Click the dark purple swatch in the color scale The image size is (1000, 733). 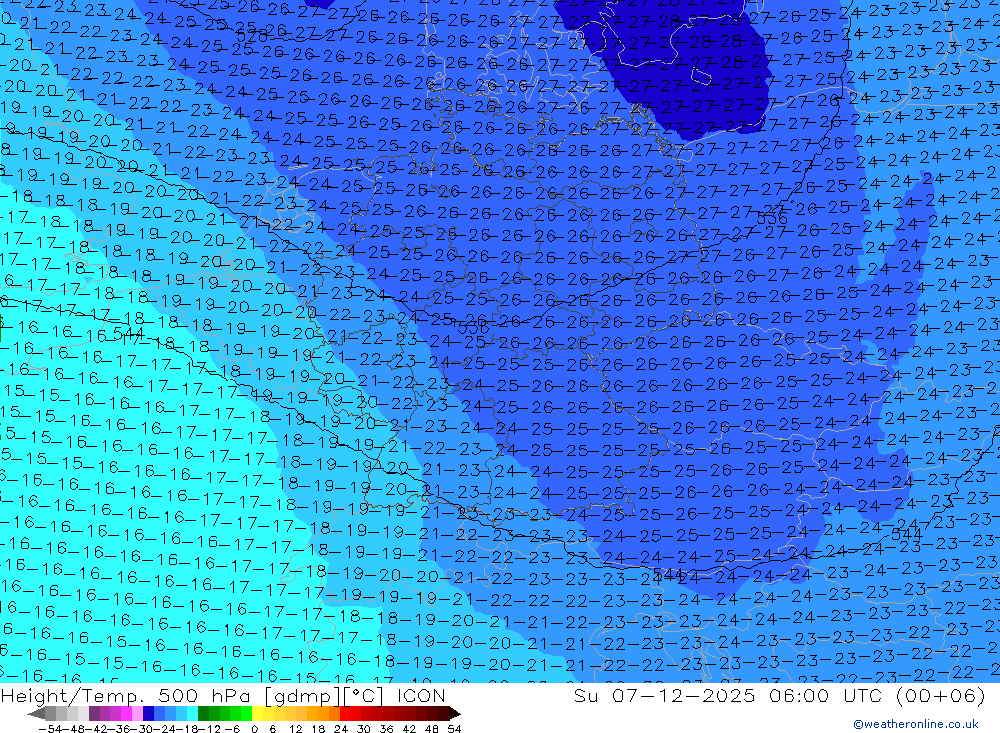[x=94, y=713]
